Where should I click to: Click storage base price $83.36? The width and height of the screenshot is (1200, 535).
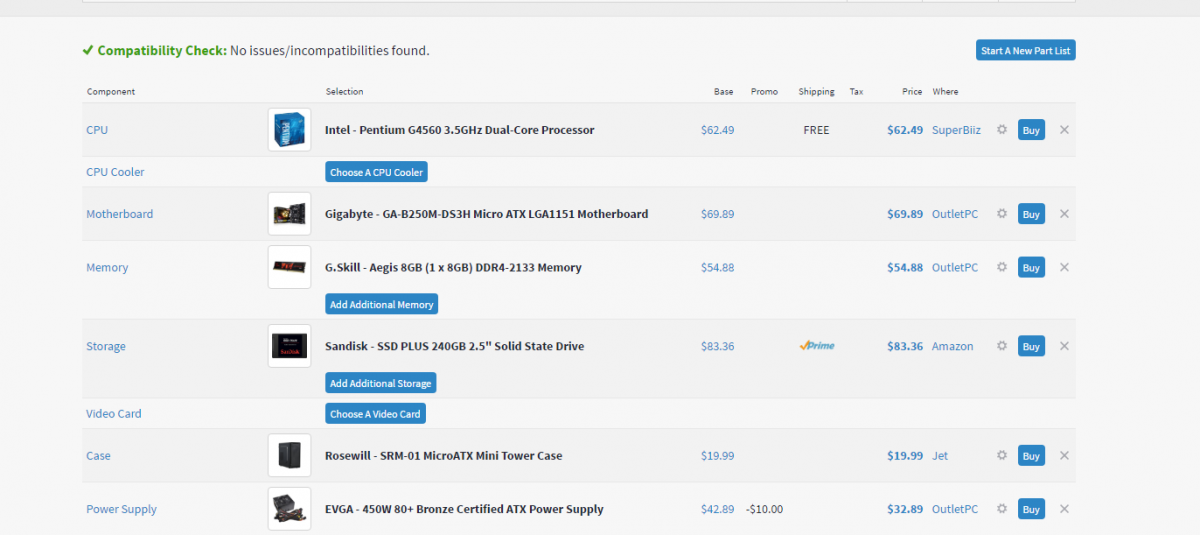[717, 346]
